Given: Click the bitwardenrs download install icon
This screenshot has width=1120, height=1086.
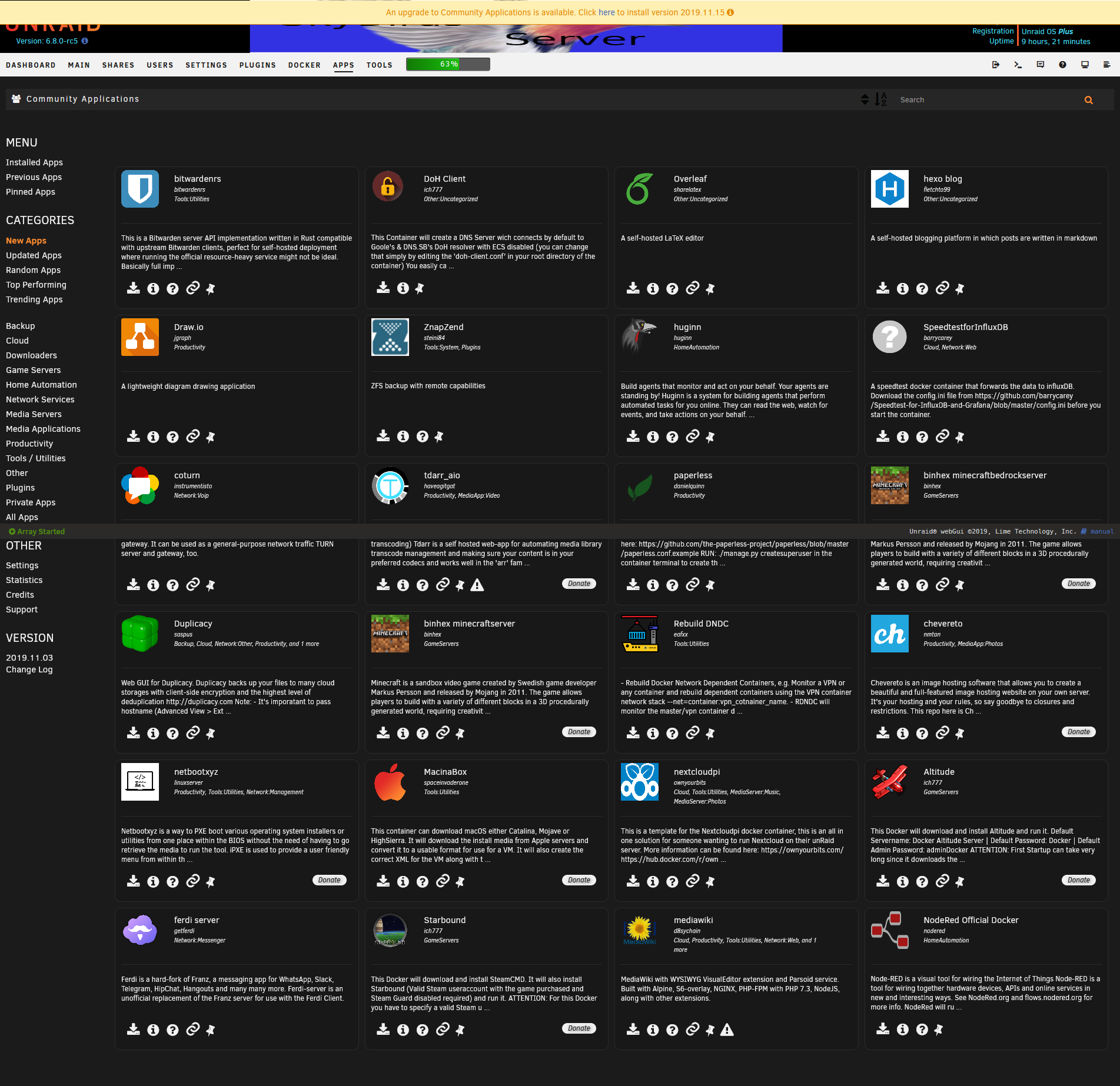Looking at the screenshot, I should click(x=134, y=288).
